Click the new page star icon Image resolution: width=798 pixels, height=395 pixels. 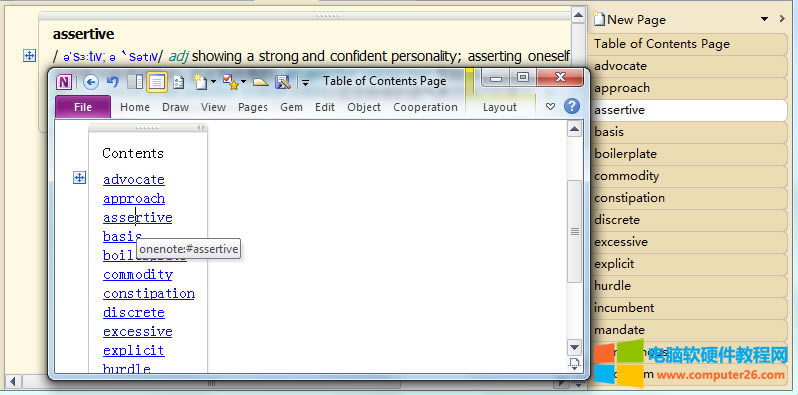[201, 82]
